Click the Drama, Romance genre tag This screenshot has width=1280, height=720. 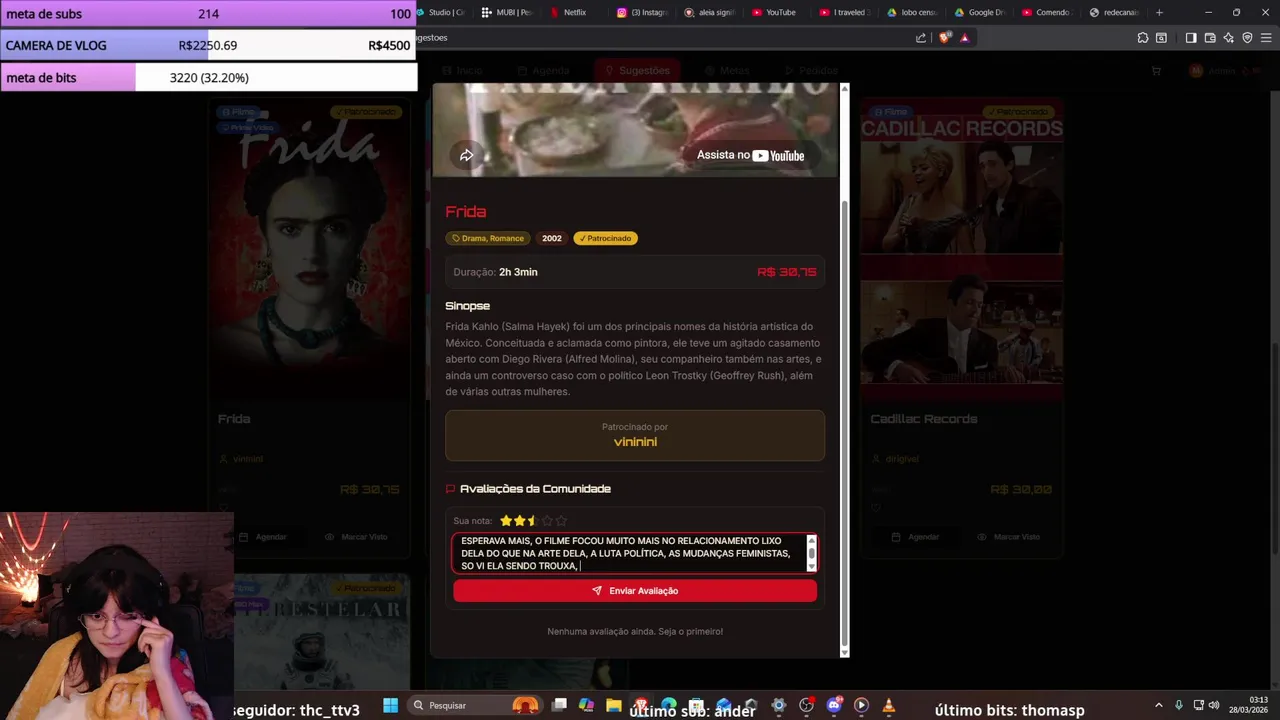coord(488,238)
